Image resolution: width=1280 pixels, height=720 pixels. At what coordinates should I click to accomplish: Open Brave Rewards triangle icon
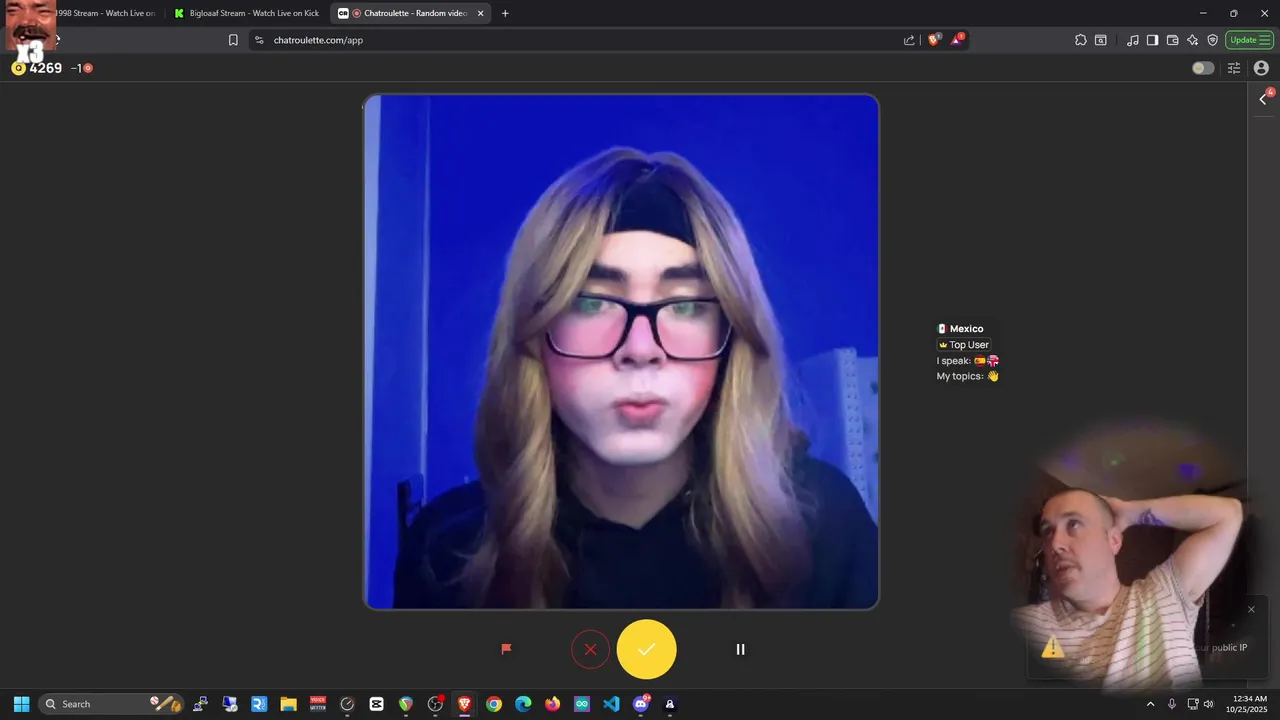coord(958,40)
